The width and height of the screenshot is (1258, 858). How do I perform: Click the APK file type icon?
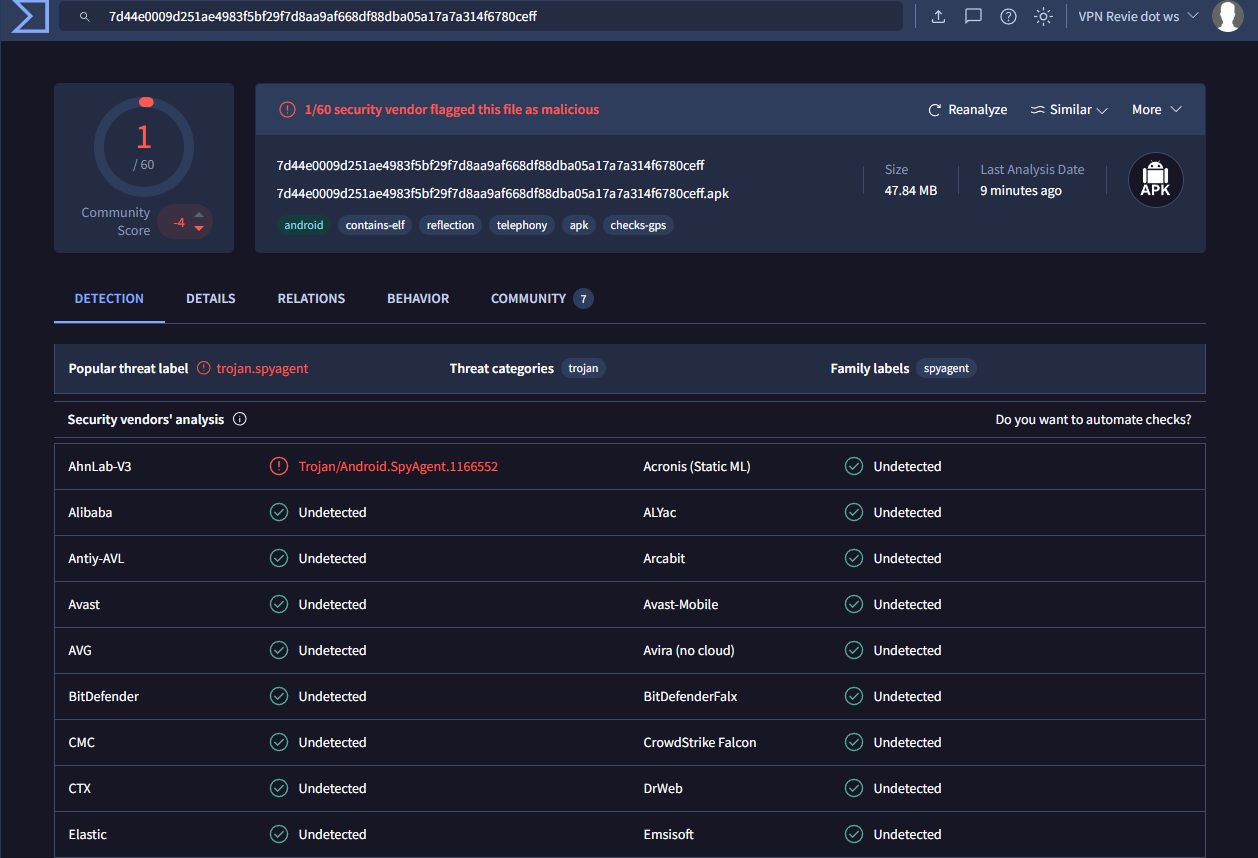pyautogui.click(x=1156, y=180)
